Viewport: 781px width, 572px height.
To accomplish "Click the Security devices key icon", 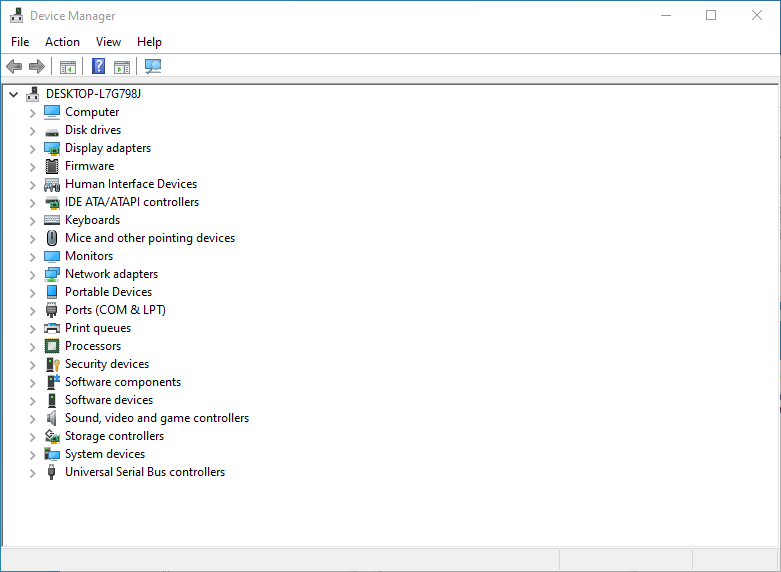I will point(52,364).
